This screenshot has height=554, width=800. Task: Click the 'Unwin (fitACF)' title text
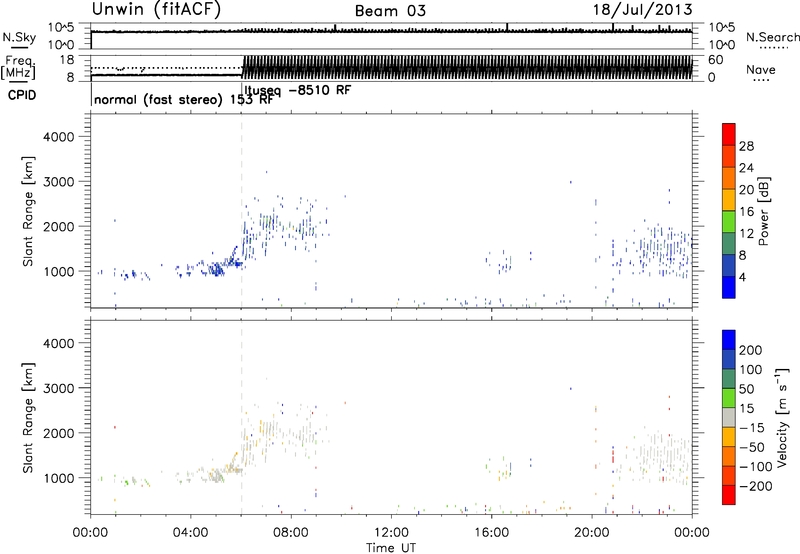coord(156,10)
